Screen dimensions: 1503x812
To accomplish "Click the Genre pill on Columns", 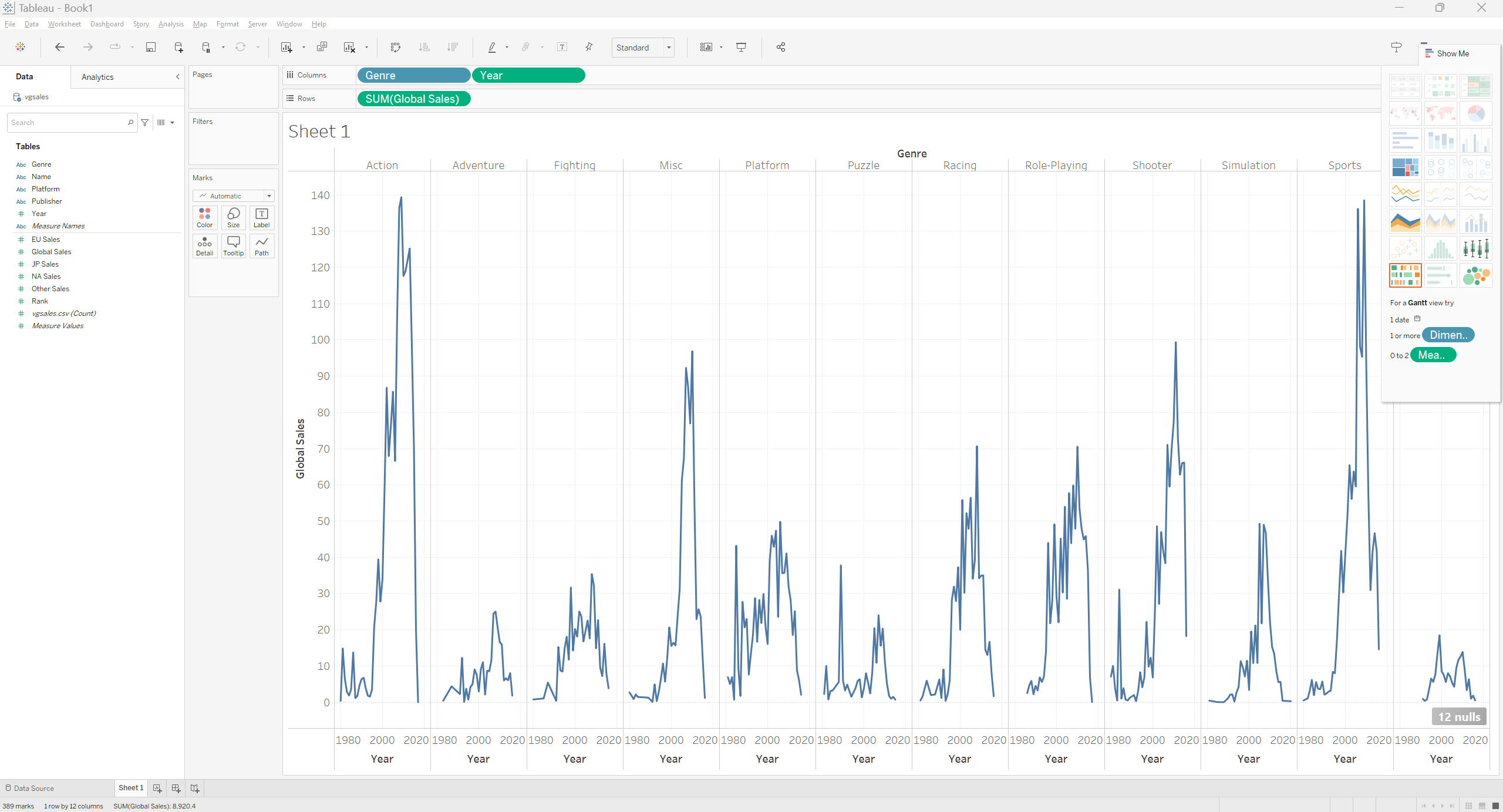I will (x=413, y=75).
